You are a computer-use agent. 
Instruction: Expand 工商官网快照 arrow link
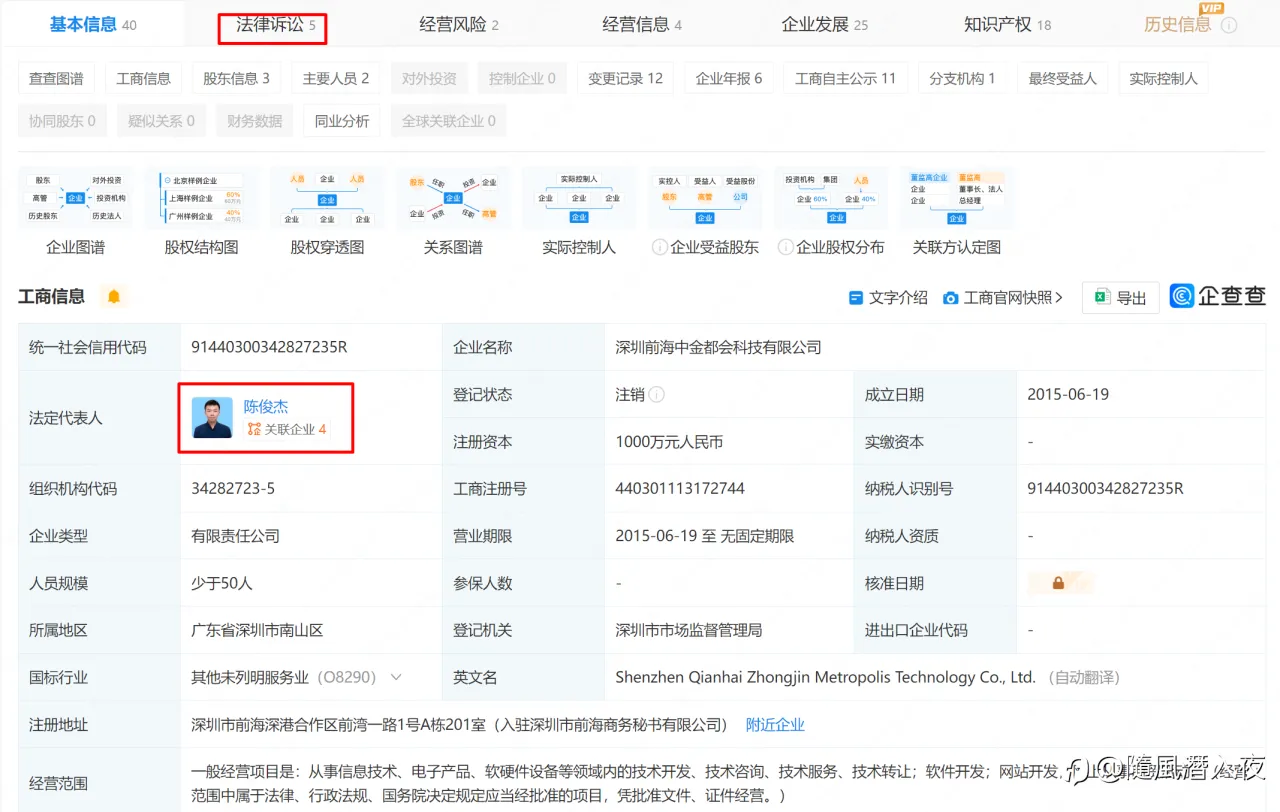[1003, 297]
